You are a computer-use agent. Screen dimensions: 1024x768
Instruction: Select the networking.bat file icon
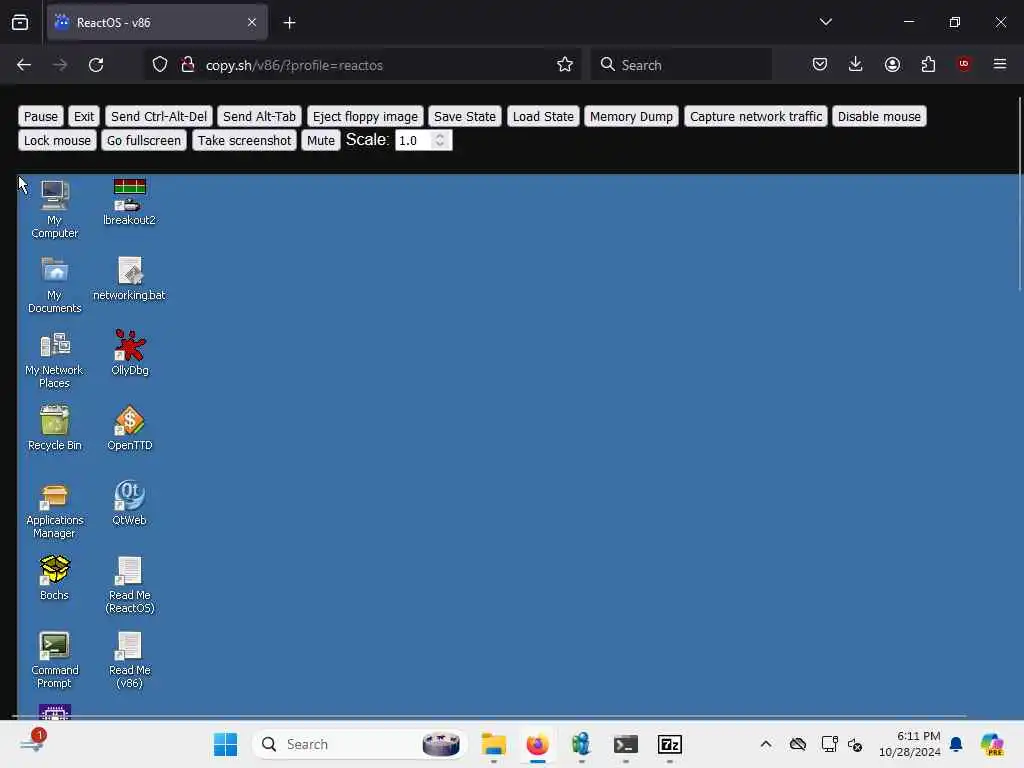(129, 279)
